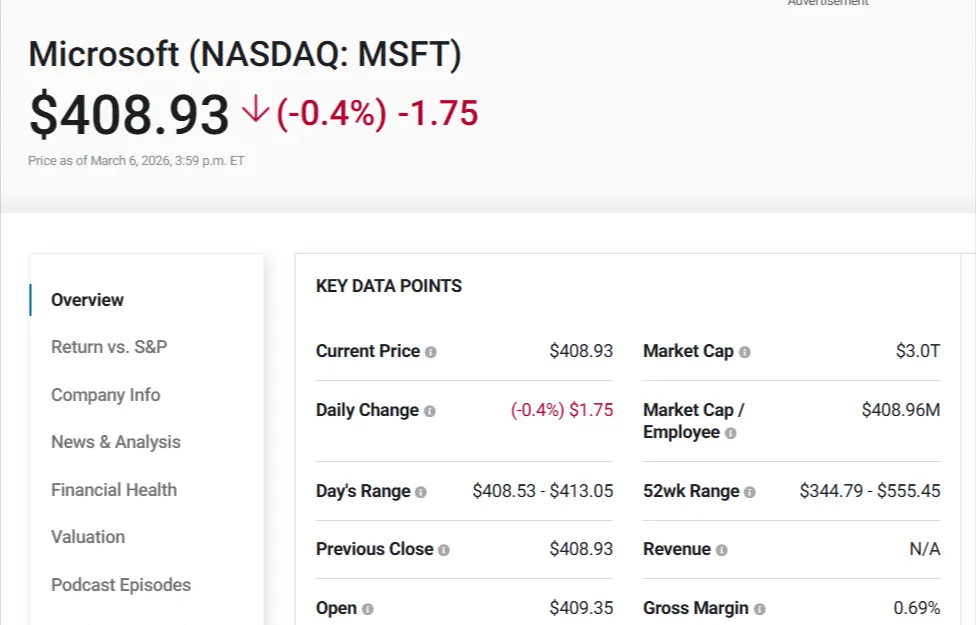The image size is (976, 625).
Task: Click info icon beside Daily Change
Action: 430,411
